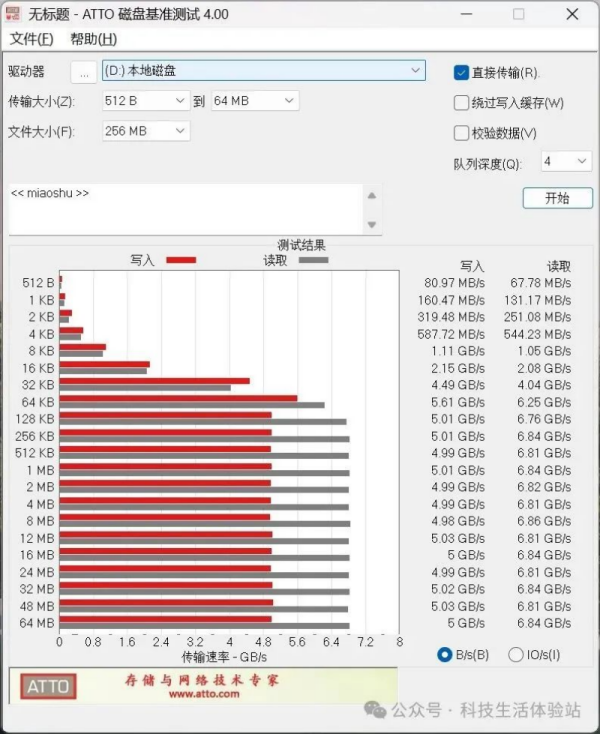The image size is (600, 734).
Task: Click the gray read legend swatch
Action: pyautogui.click(x=313, y=260)
